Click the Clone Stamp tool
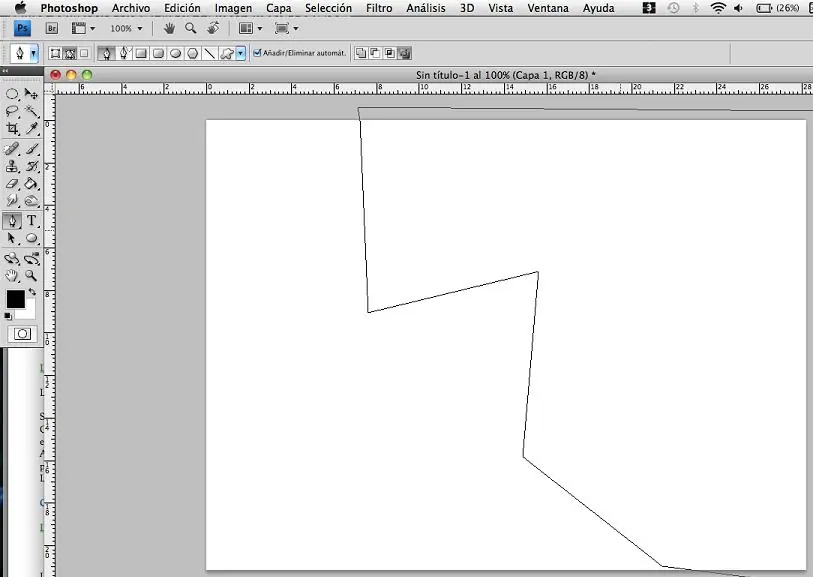 pyautogui.click(x=12, y=166)
